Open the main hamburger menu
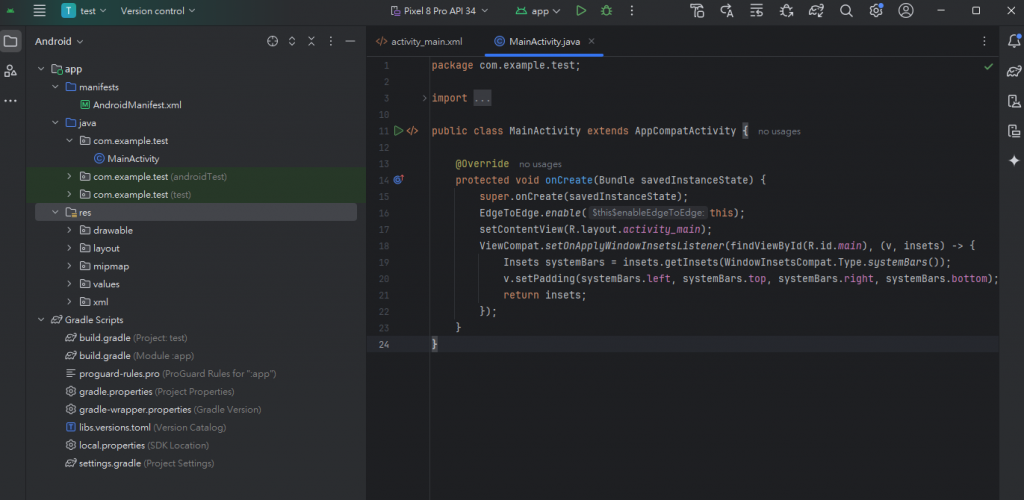The image size is (1024, 500). [39, 11]
